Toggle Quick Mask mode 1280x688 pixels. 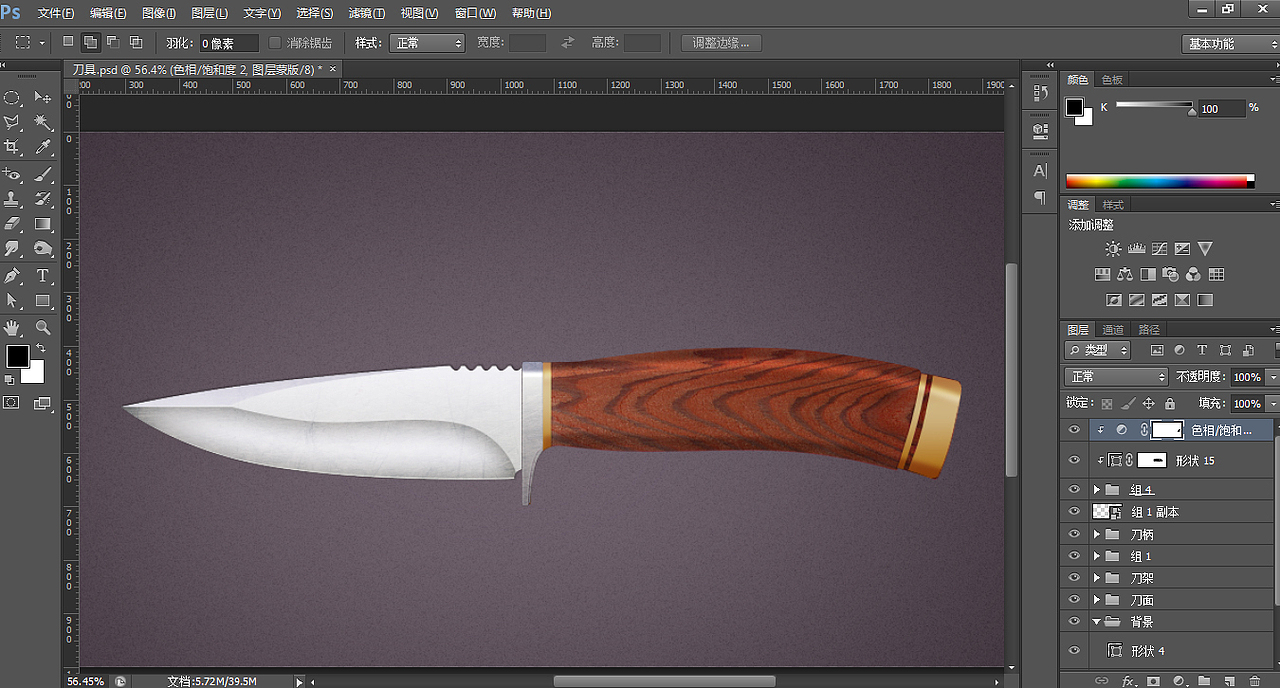click(x=12, y=403)
